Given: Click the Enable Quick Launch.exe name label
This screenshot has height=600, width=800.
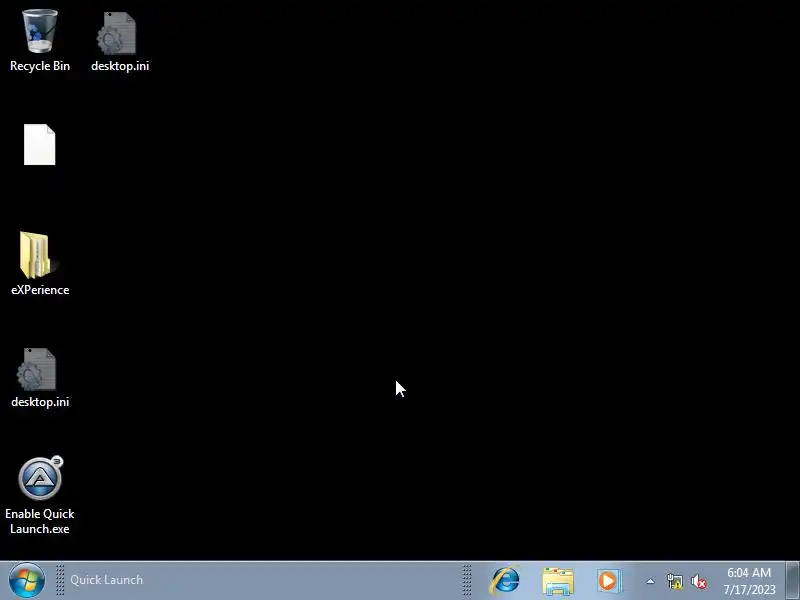Looking at the screenshot, I should point(40,521).
